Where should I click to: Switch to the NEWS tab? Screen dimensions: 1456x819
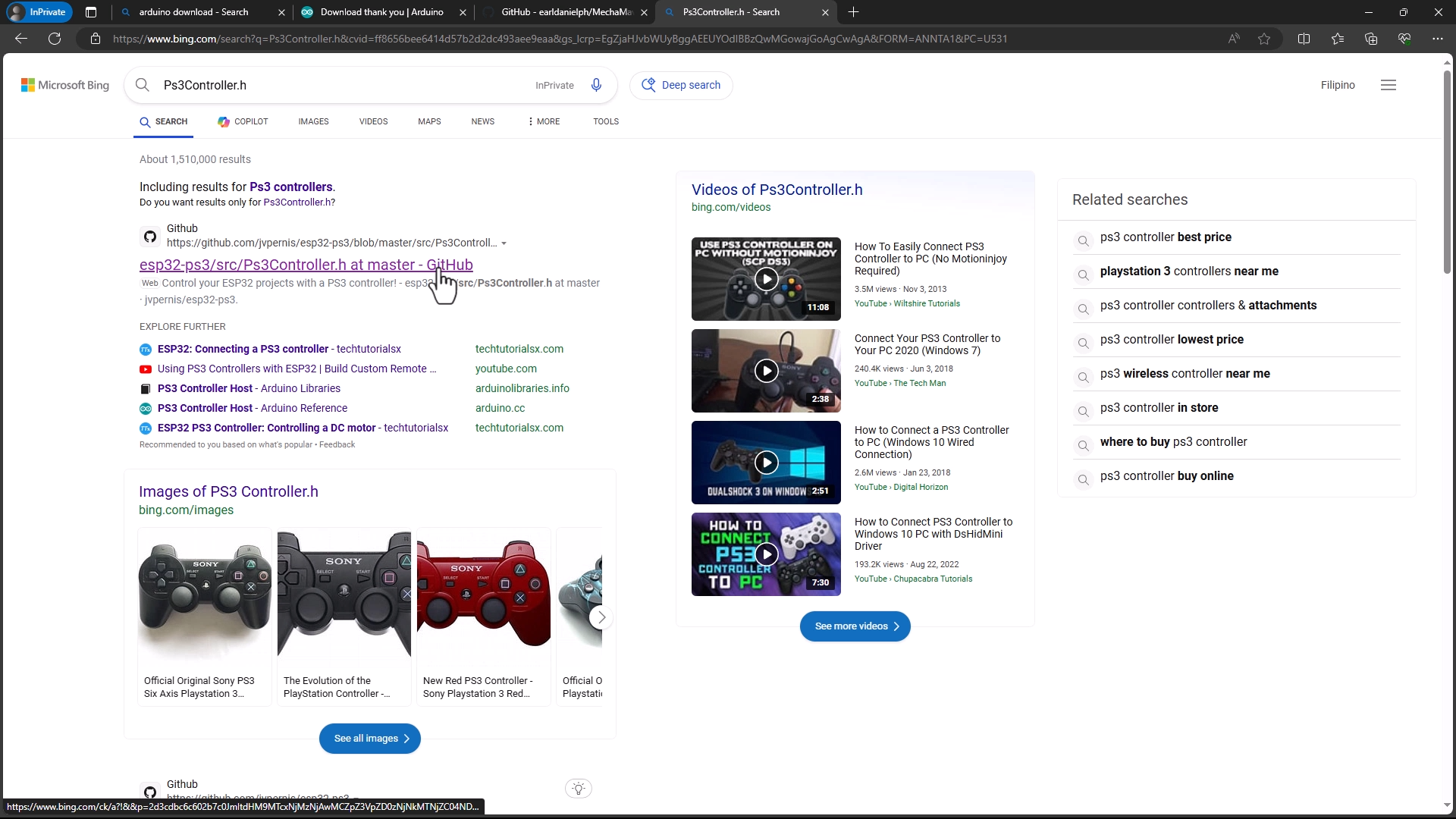tap(482, 121)
